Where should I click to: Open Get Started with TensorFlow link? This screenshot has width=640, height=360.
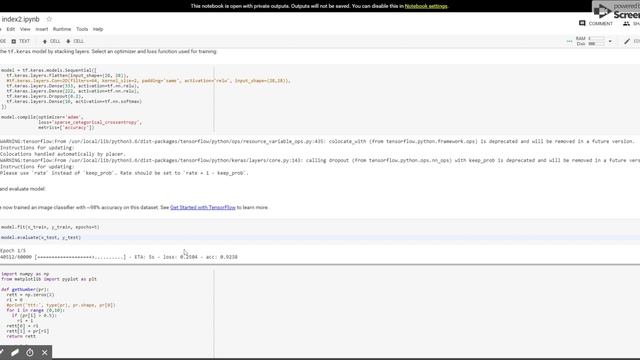coord(203,207)
